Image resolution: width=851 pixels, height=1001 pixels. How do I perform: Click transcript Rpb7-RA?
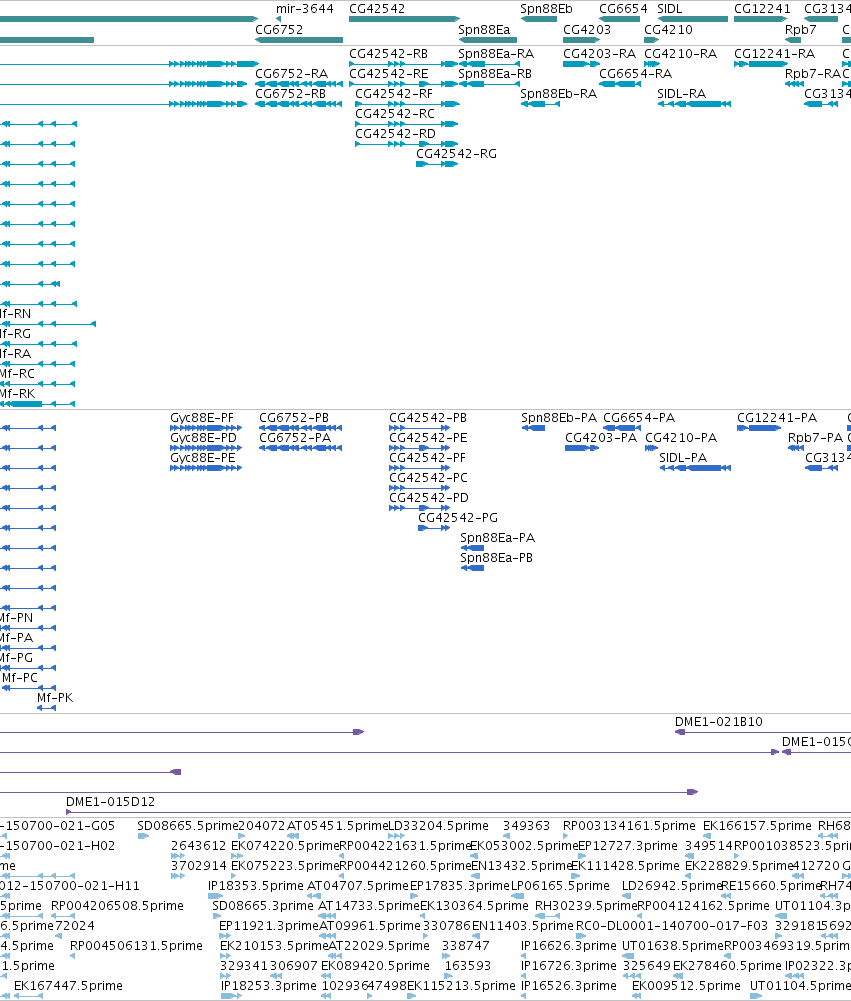pyautogui.click(x=794, y=84)
